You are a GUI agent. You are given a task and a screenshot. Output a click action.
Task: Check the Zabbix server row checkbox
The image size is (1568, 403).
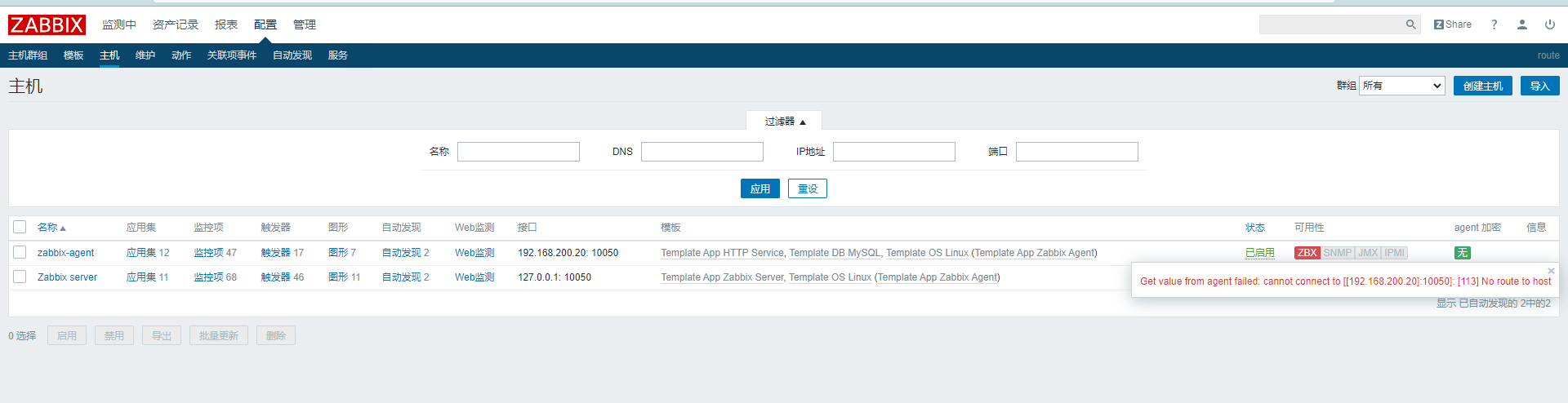[20, 277]
